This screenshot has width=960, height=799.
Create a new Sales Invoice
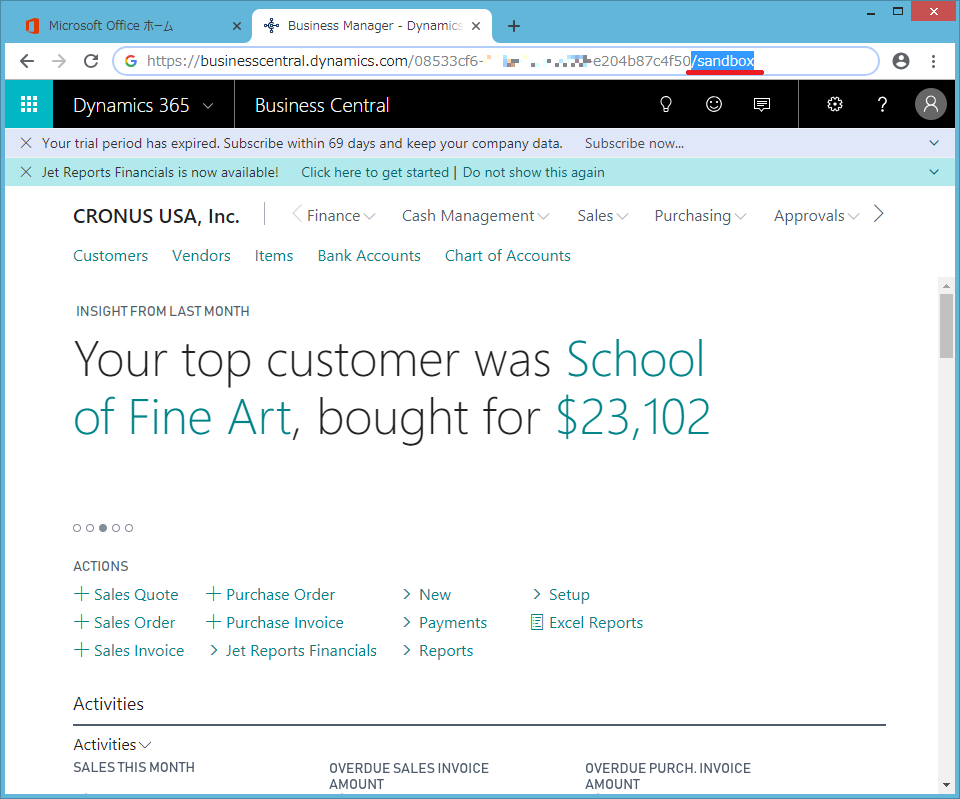tap(129, 651)
